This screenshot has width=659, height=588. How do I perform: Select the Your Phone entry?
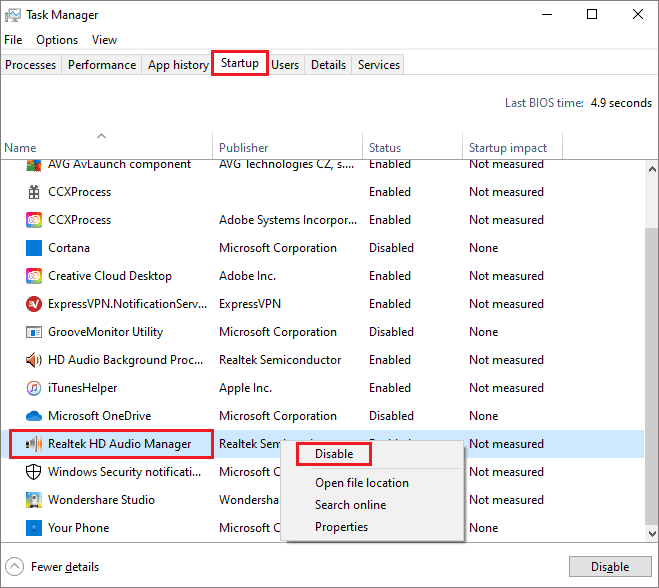pos(79,528)
